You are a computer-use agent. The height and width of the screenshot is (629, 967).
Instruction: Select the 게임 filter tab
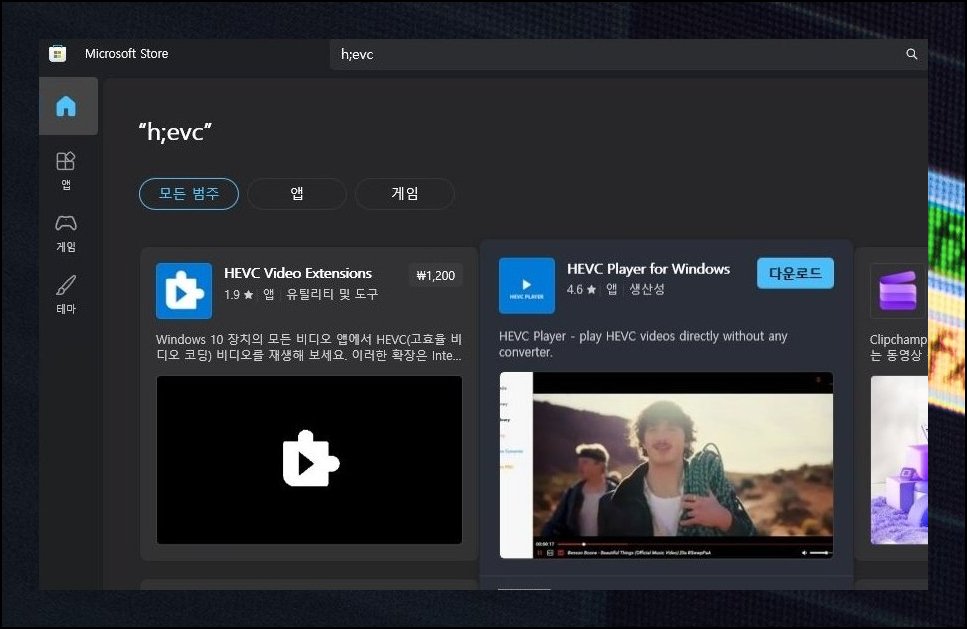[x=405, y=194]
